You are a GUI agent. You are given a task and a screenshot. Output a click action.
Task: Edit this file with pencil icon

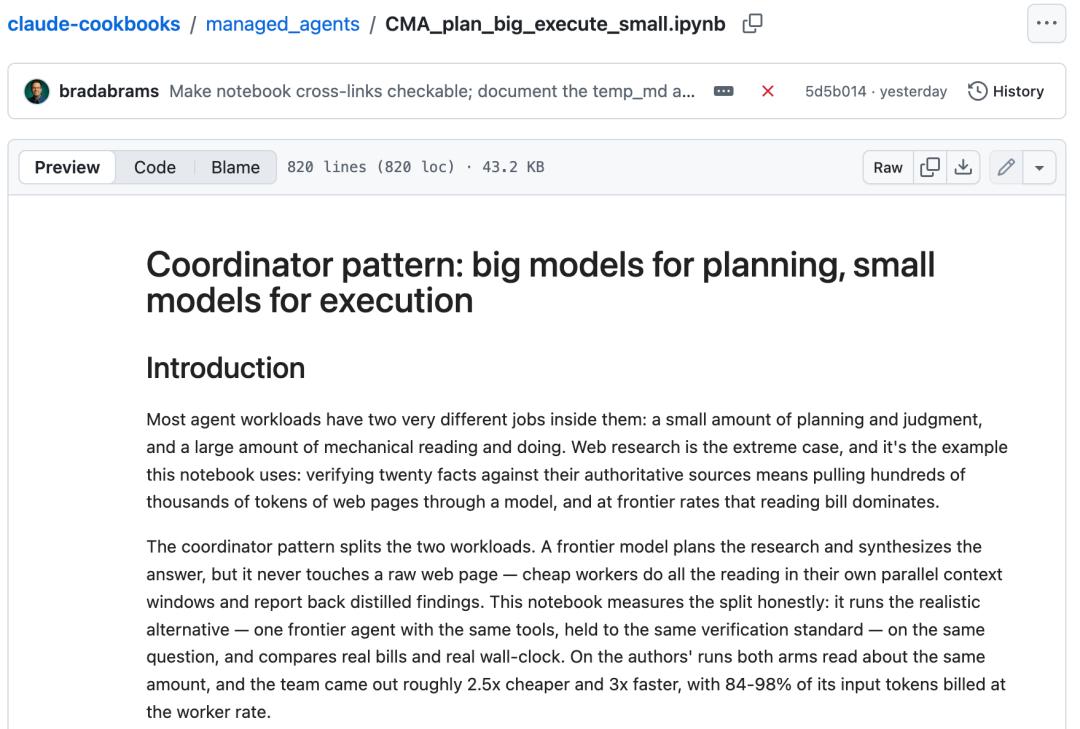pyautogui.click(x=1006, y=167)
